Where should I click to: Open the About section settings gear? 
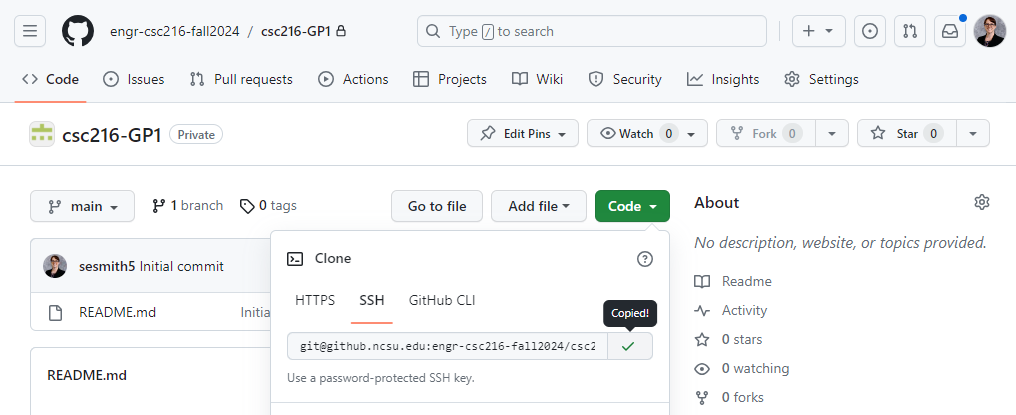982,202
